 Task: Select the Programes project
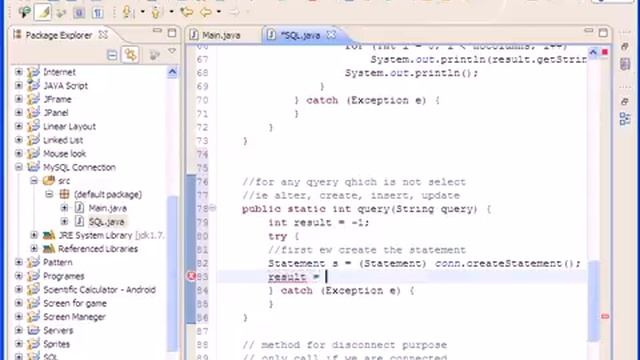[x=63, y=276]
